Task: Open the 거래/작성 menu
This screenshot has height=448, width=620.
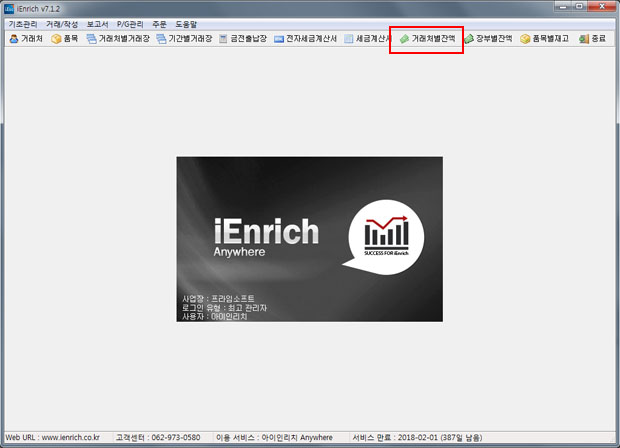Action: pos(61,22)
